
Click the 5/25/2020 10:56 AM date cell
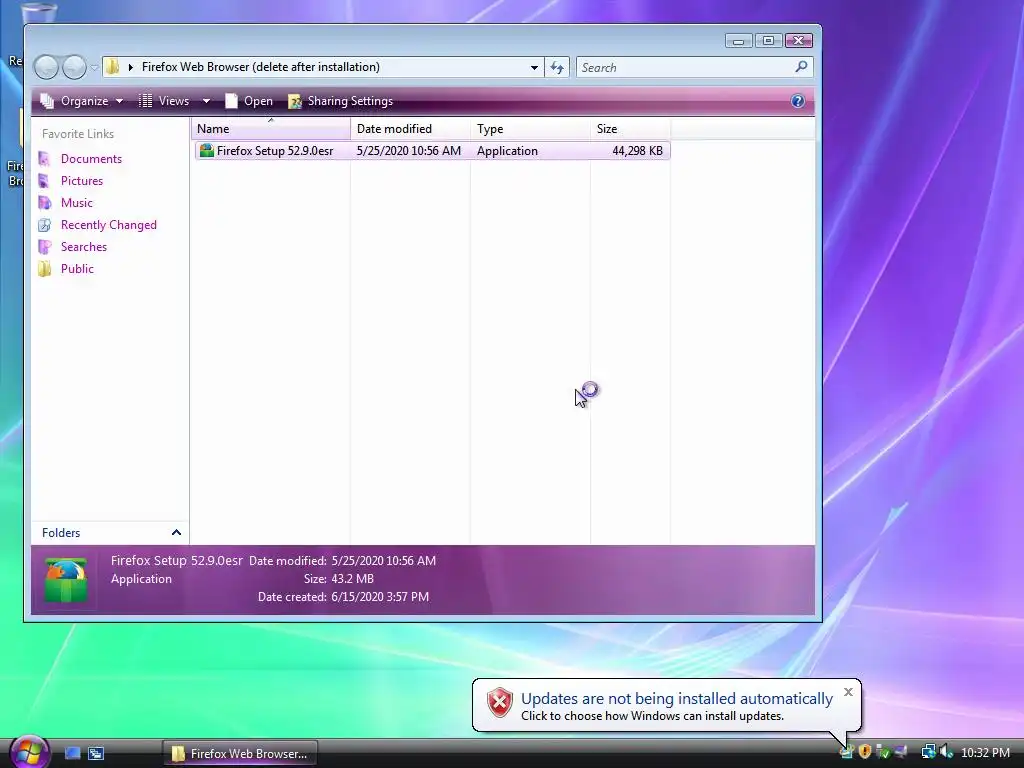(x=409, y=151)
